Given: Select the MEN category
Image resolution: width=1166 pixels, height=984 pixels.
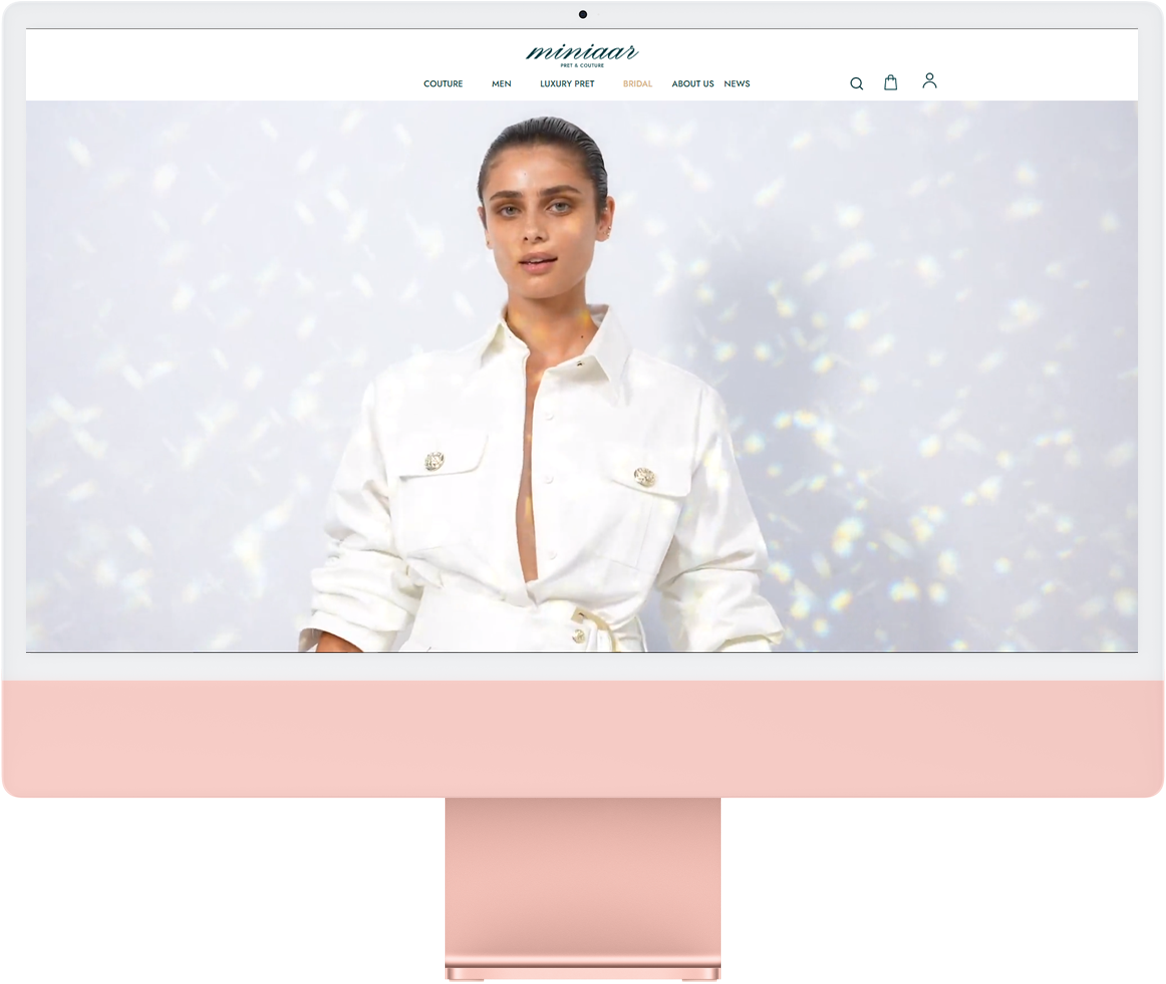Looking at the screenshot, I should [501, 84].
